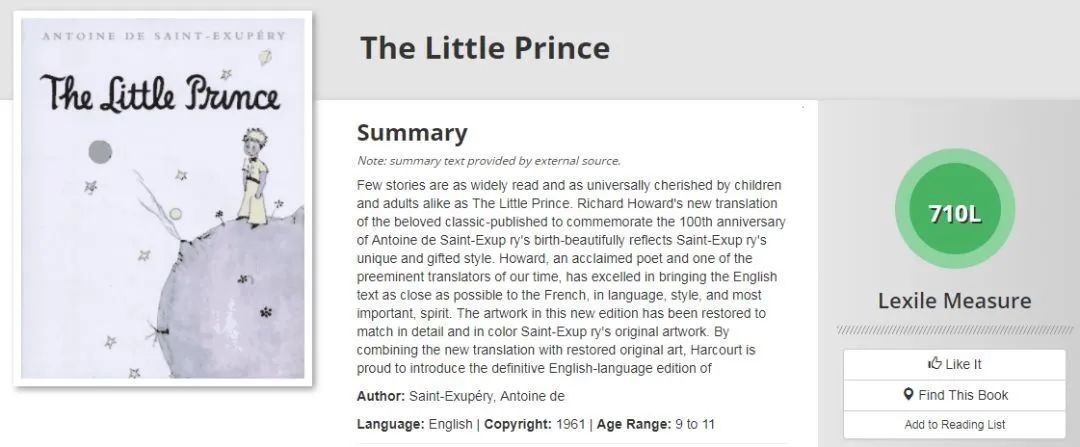Screen dimensions: 1080x447
Task: Click the Lexile Measure label
Action: 954,300
